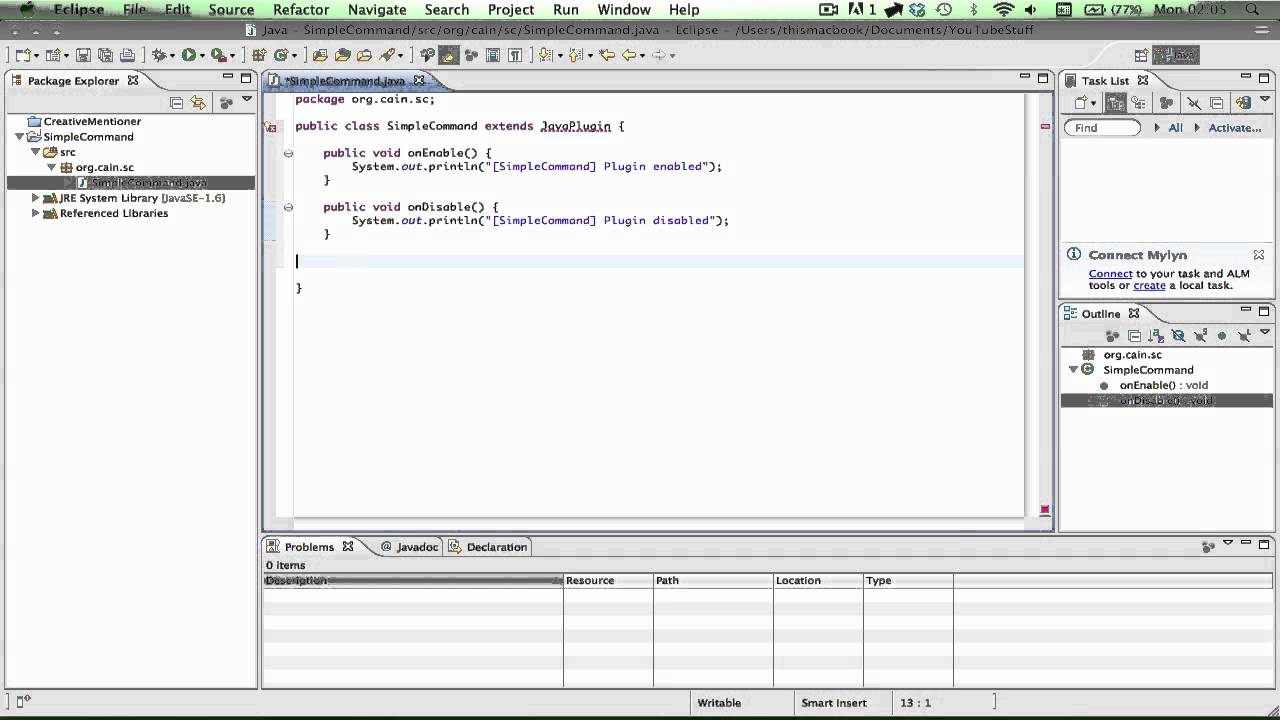
Task: Collapse the org.cain.sc package node
Action: point(52,168)
